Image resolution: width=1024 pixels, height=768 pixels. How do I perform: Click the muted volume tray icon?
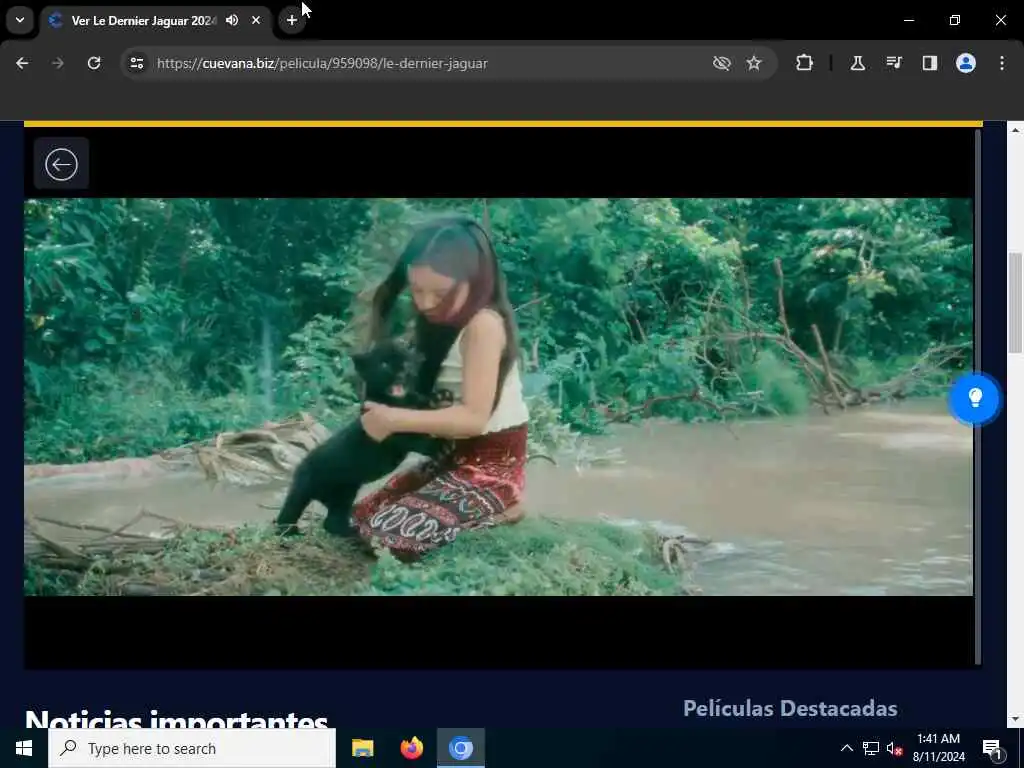click(894, 749)
